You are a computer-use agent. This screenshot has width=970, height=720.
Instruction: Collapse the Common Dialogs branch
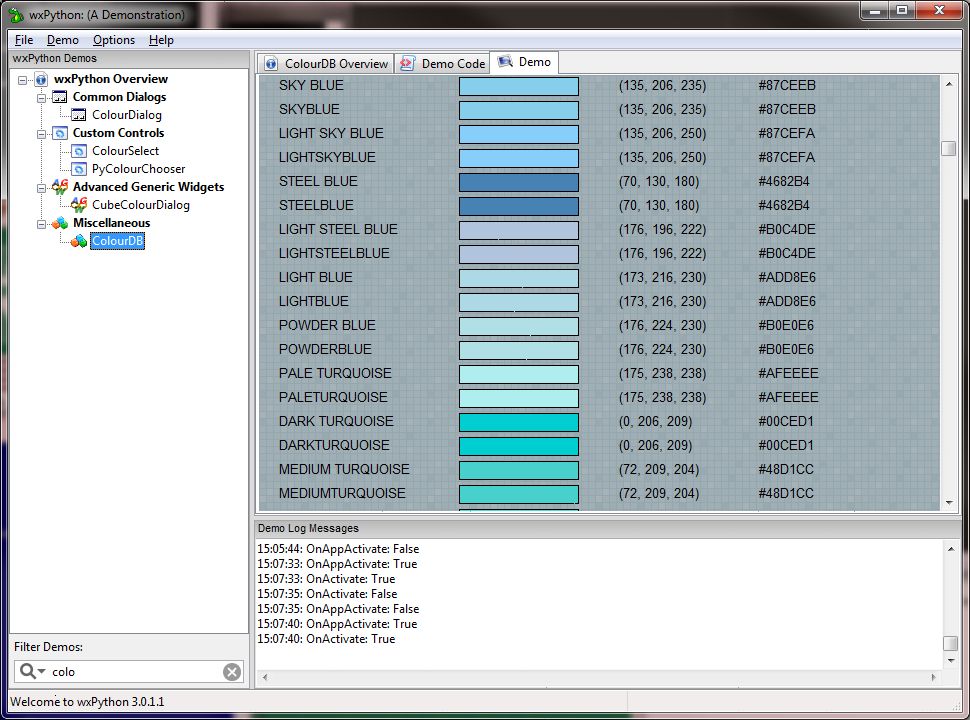[41, 98]
